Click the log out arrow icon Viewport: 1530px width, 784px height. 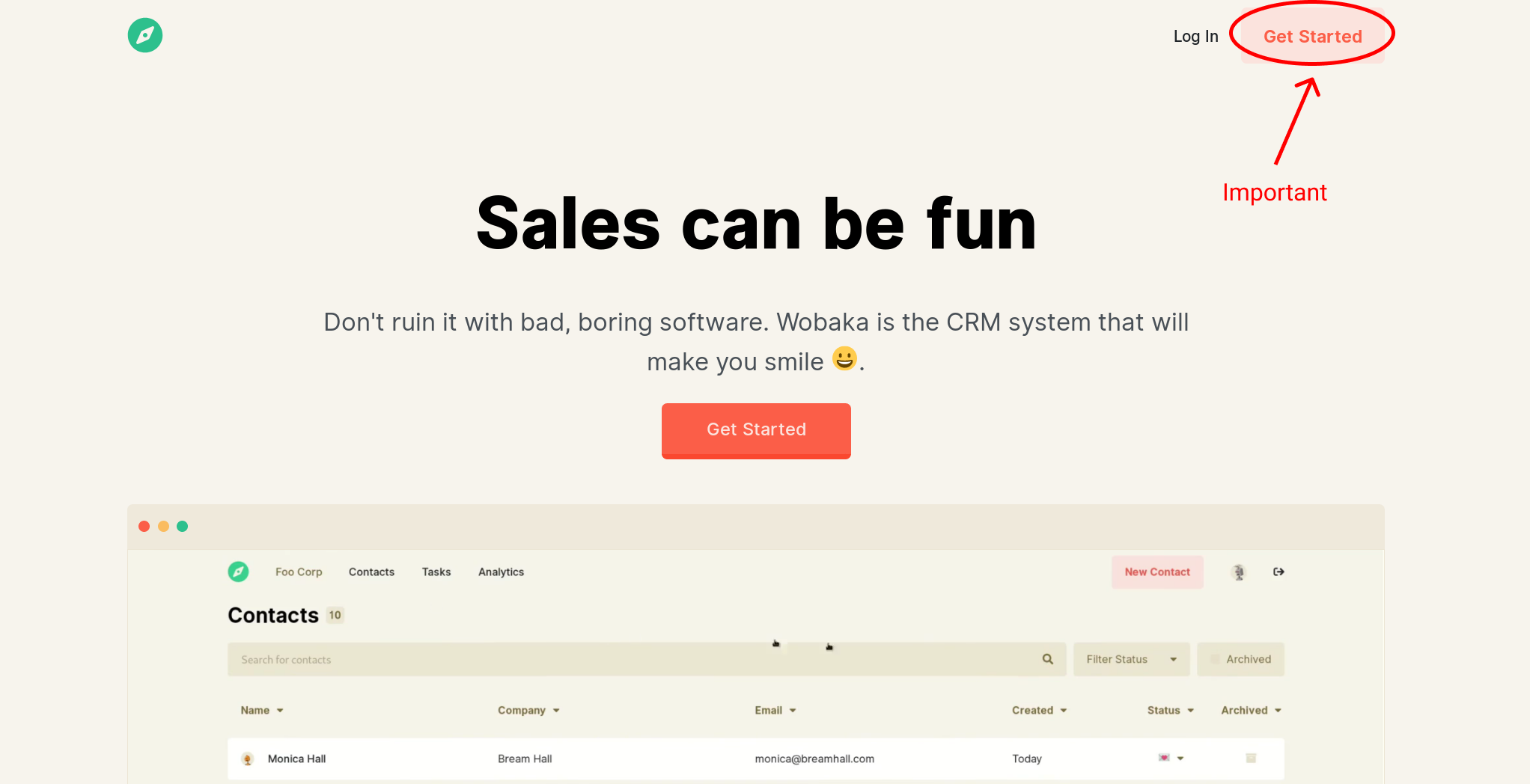coord(1278,572)
